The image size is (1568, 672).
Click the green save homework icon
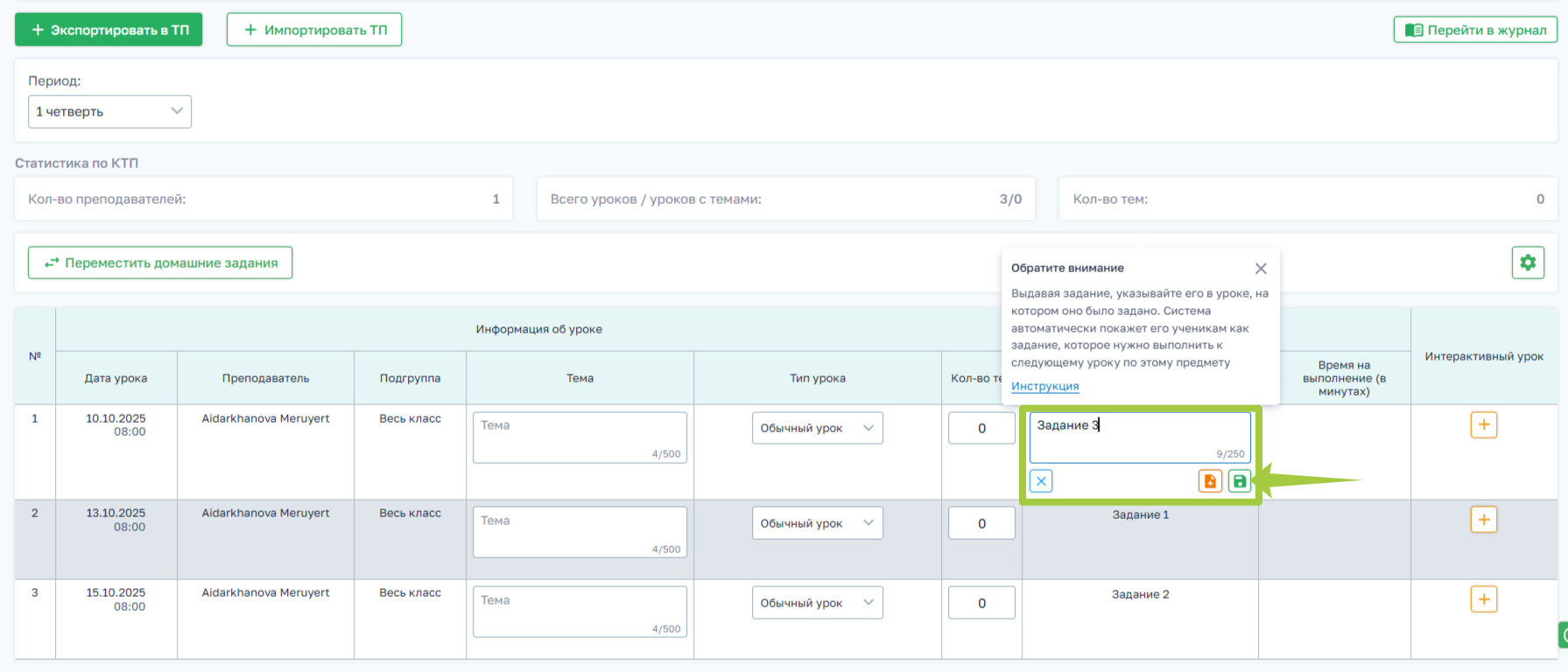click(1239, 481)
